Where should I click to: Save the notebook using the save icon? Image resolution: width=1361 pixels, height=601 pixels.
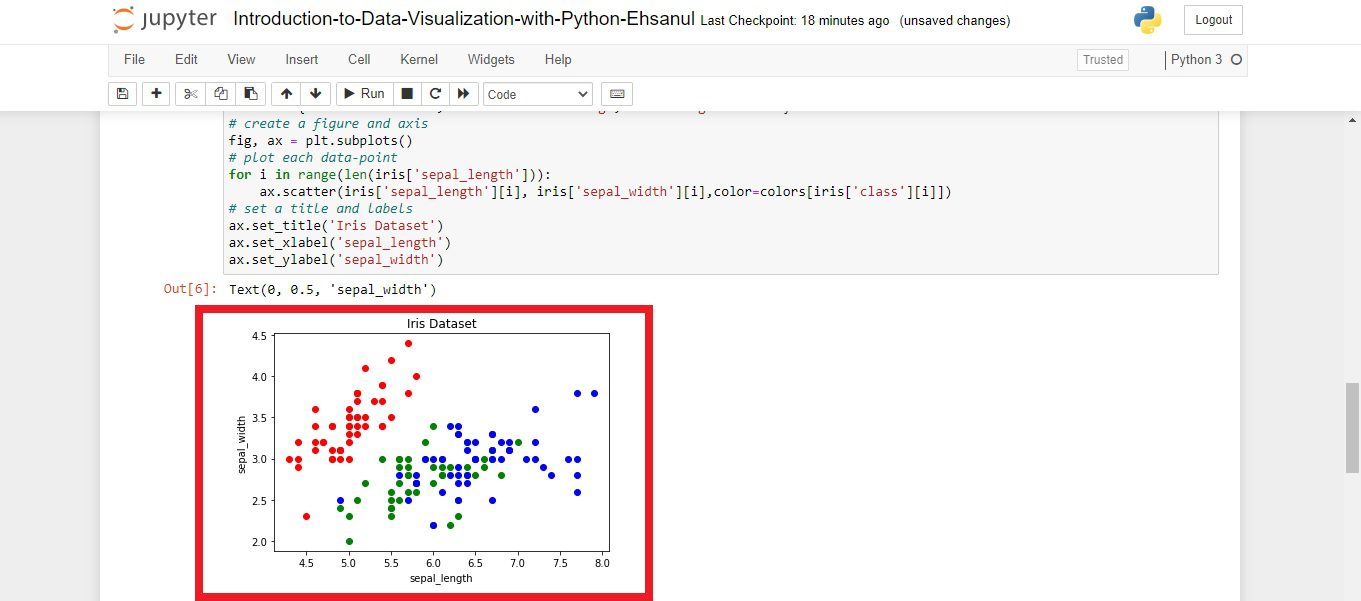point(122,93)
